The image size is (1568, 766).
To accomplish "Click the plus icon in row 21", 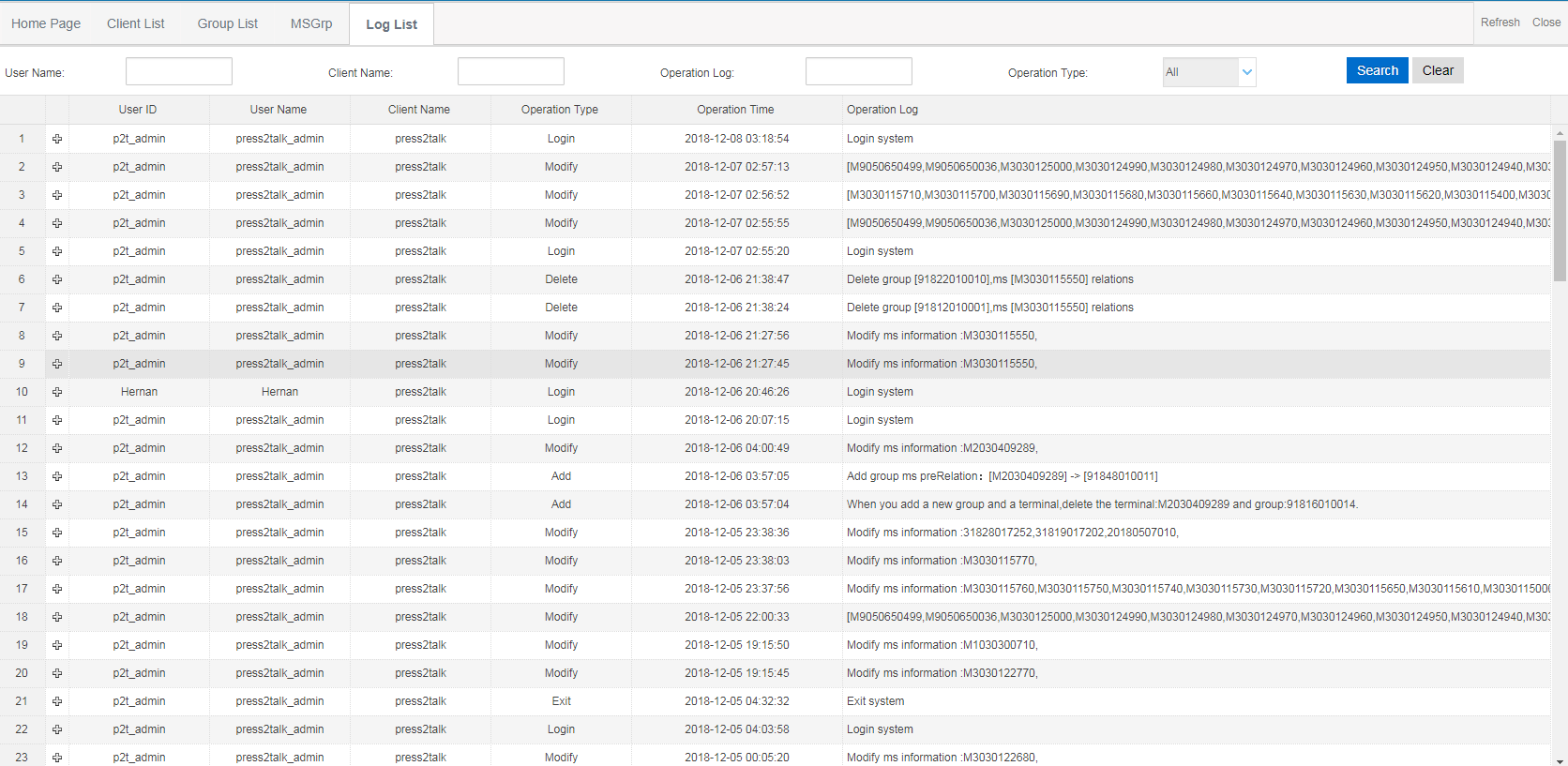I will click(x=57, y=701).
